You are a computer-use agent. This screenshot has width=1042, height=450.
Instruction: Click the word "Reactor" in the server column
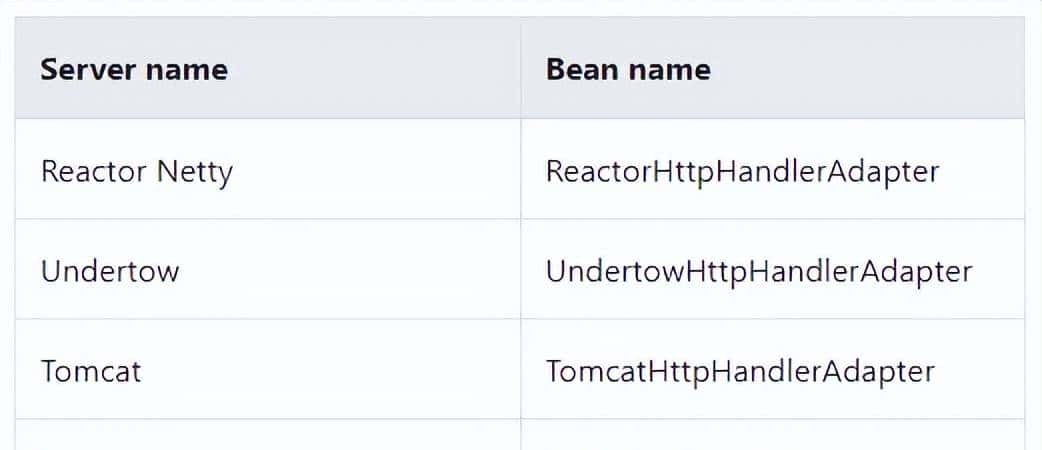[94, 171]
